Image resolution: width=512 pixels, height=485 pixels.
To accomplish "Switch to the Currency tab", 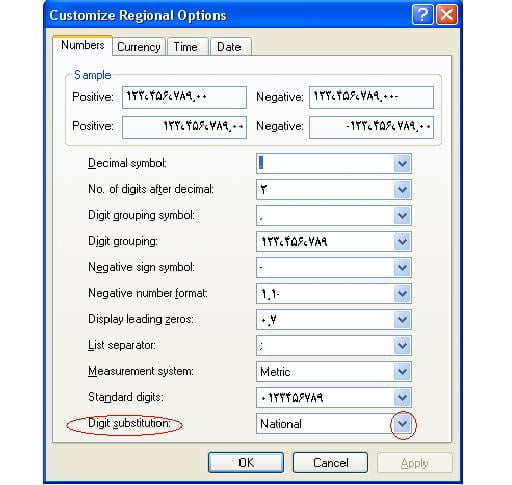I will [139, 47].
